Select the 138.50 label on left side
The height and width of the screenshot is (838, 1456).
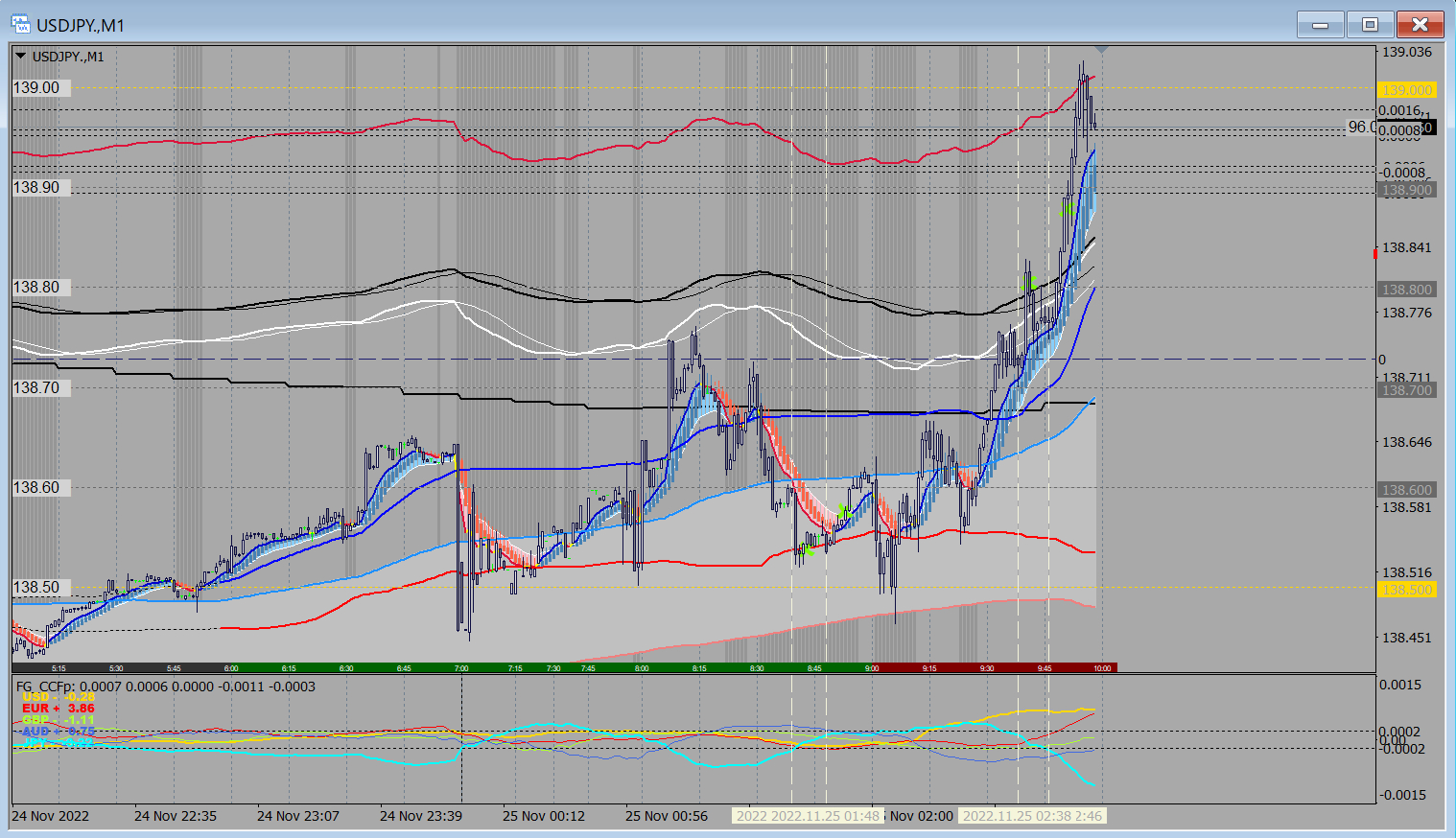pos(36,587)
